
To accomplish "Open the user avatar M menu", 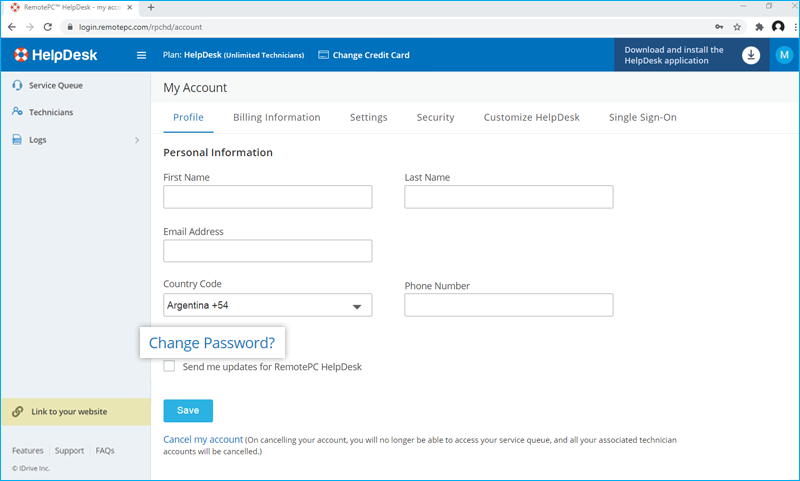I will point(784,55).
